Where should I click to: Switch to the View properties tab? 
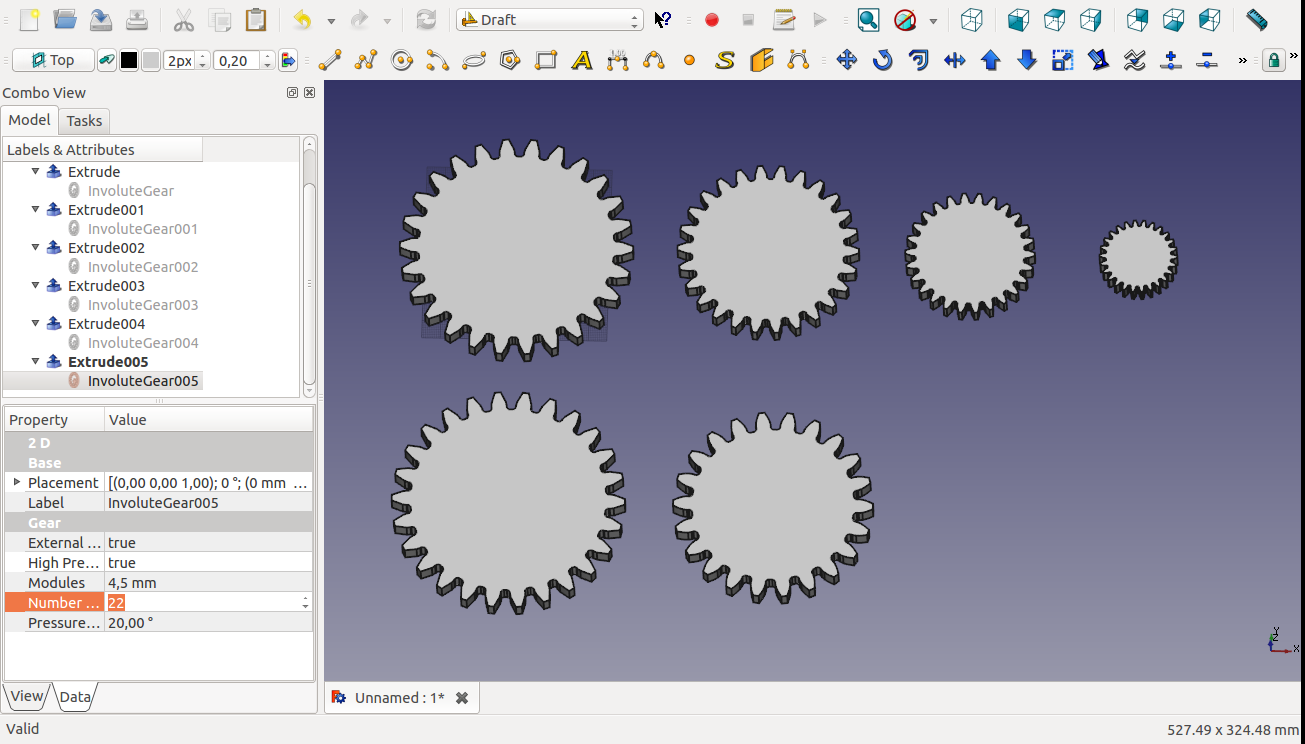point(27,697)
